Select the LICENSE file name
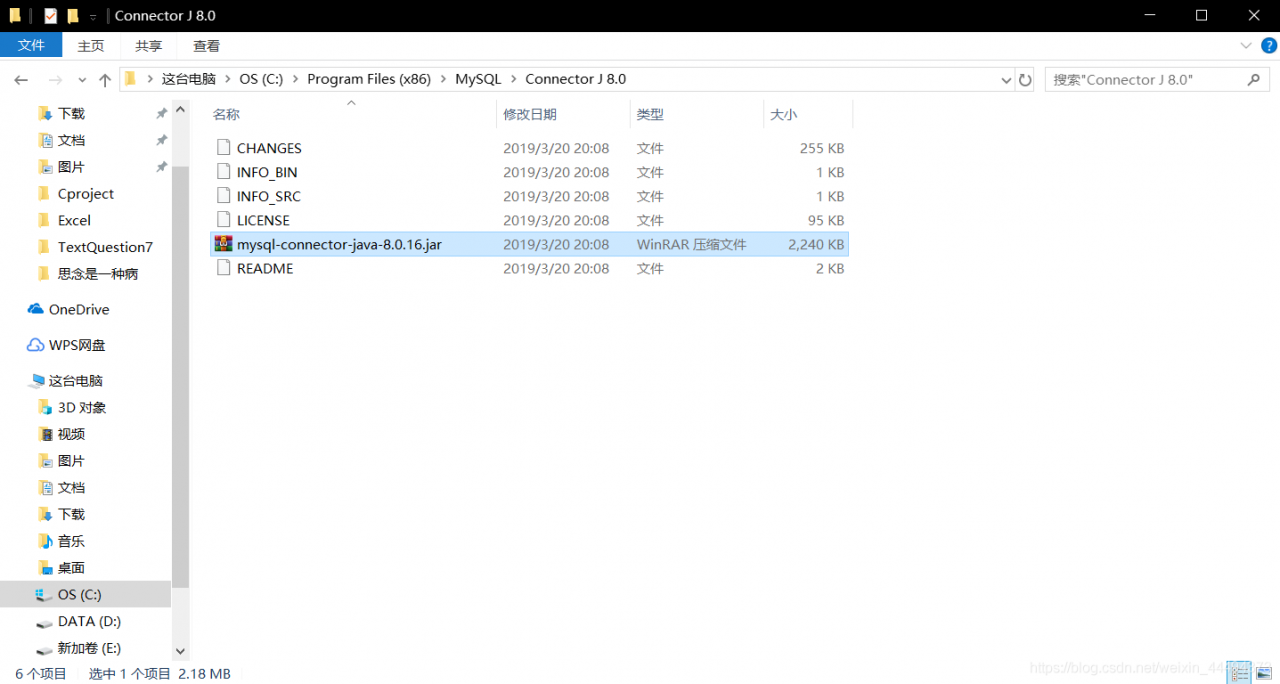 (263, 220)
